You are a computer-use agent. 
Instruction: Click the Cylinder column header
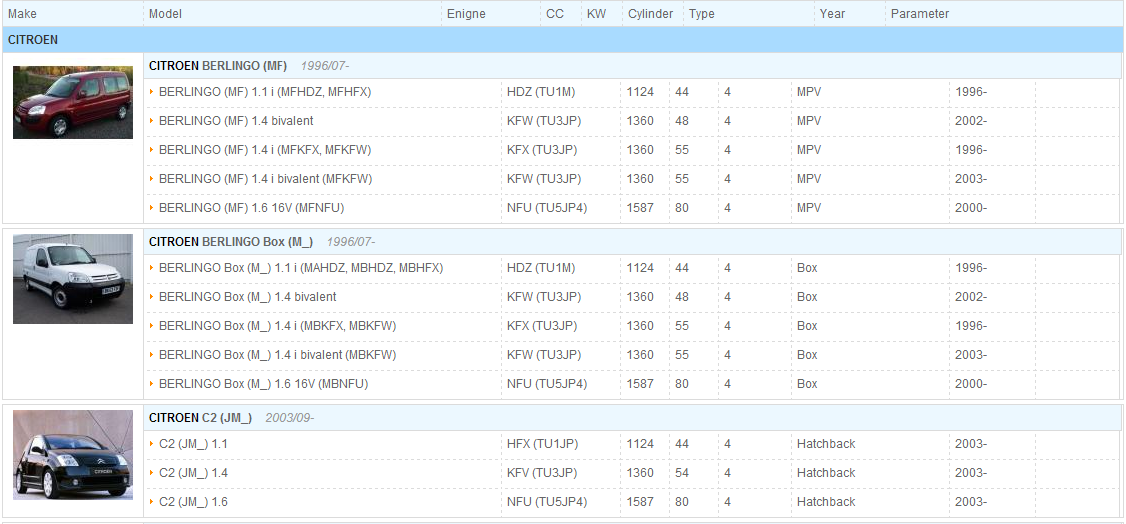tap(651, 14)
